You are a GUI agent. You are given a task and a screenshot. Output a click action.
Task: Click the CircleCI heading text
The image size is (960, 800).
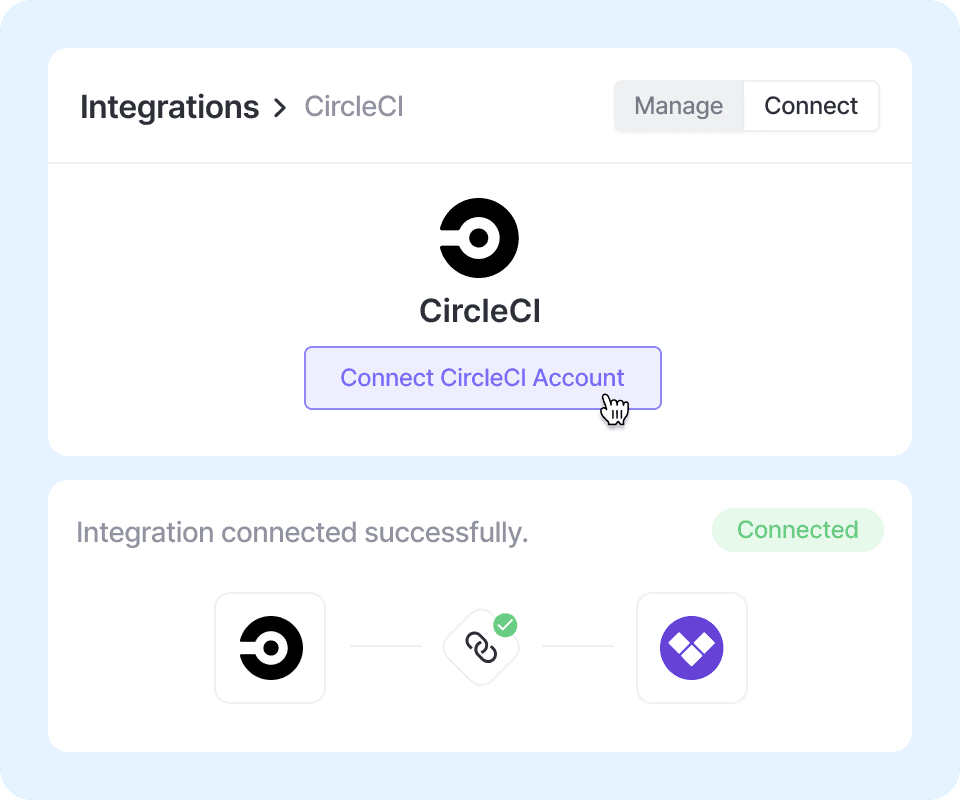[x=480, y=311]
